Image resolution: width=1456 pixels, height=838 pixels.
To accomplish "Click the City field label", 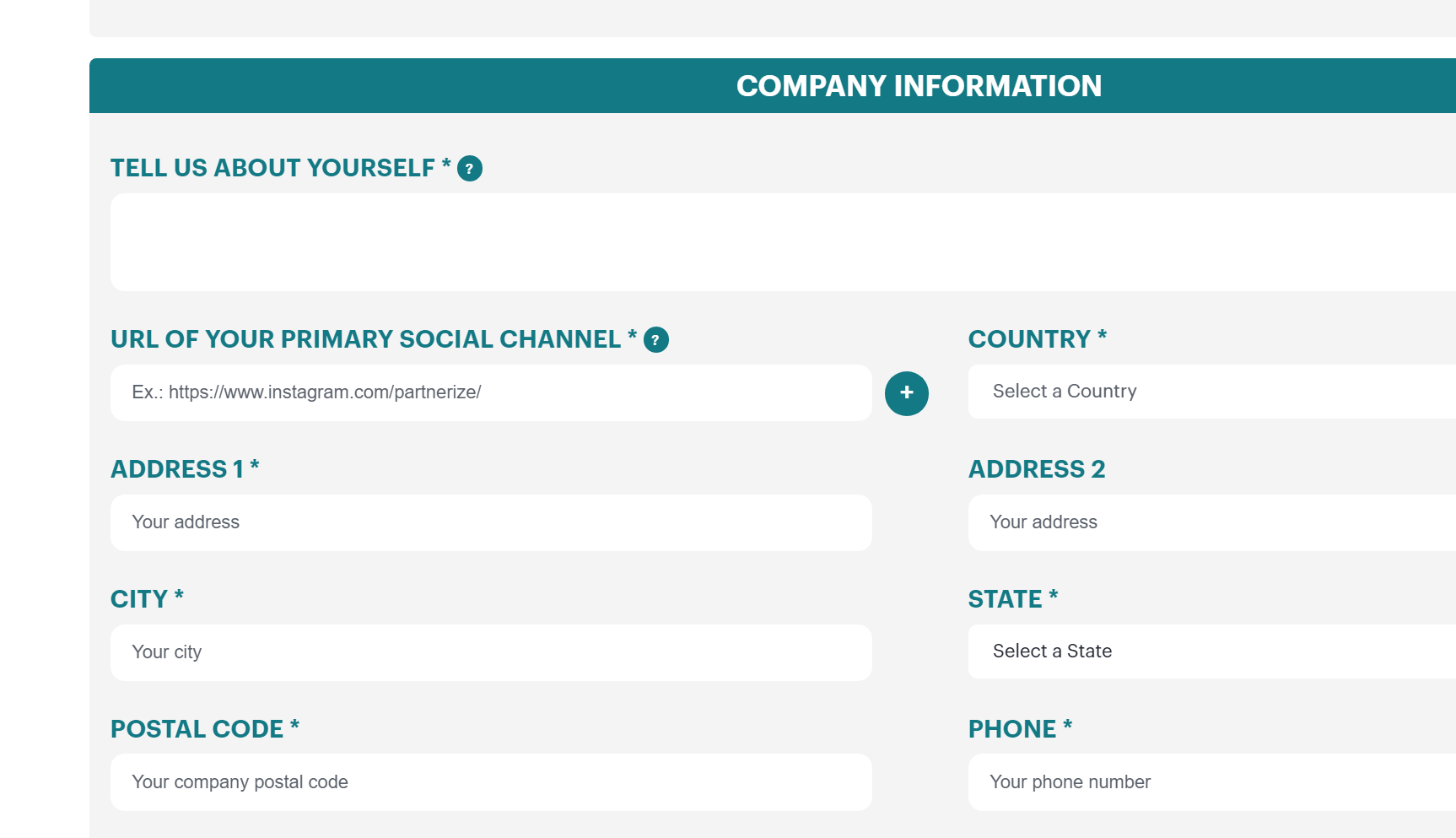I will [139, 599].
